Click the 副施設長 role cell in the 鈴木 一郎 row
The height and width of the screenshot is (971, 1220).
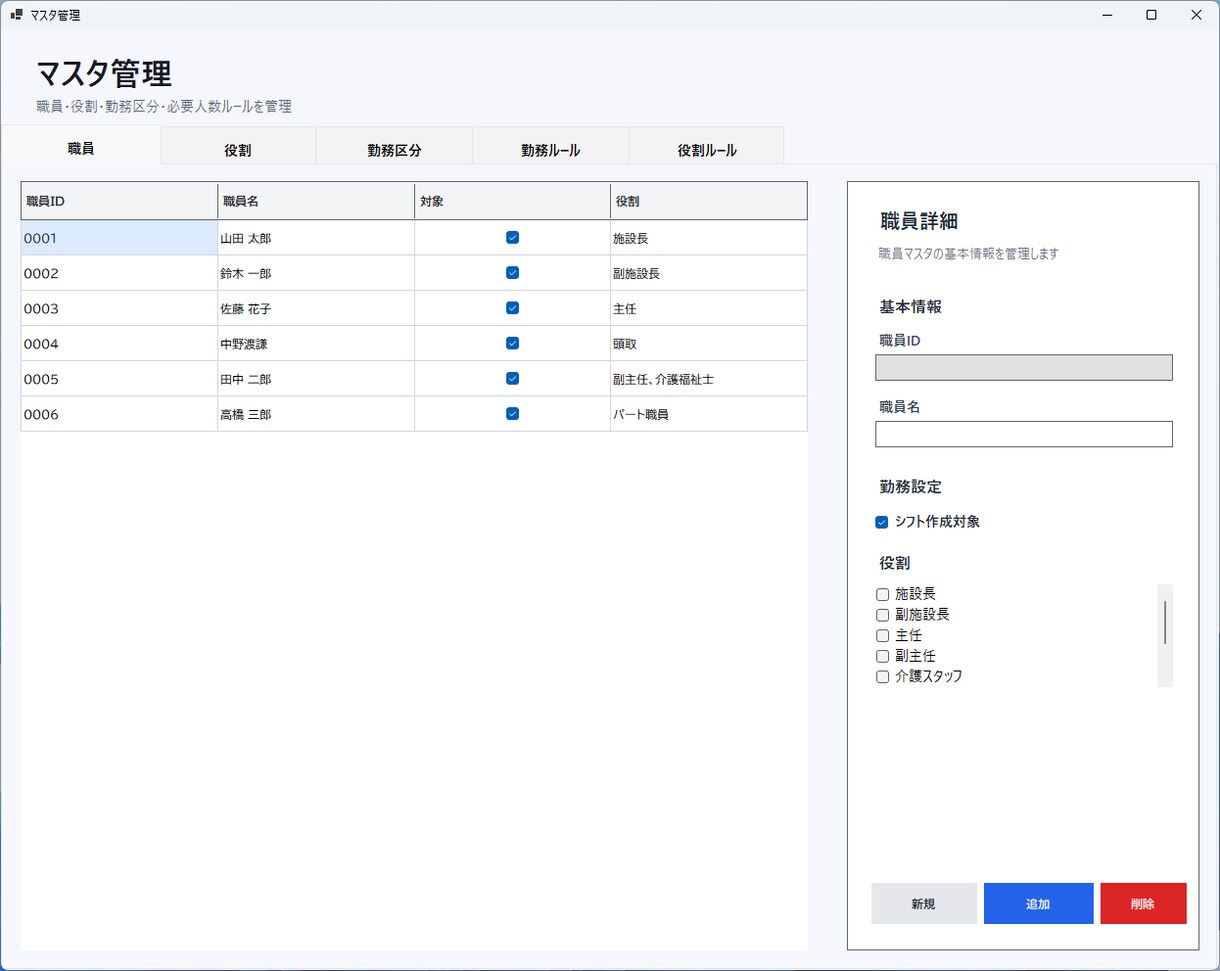click(709, 273)
